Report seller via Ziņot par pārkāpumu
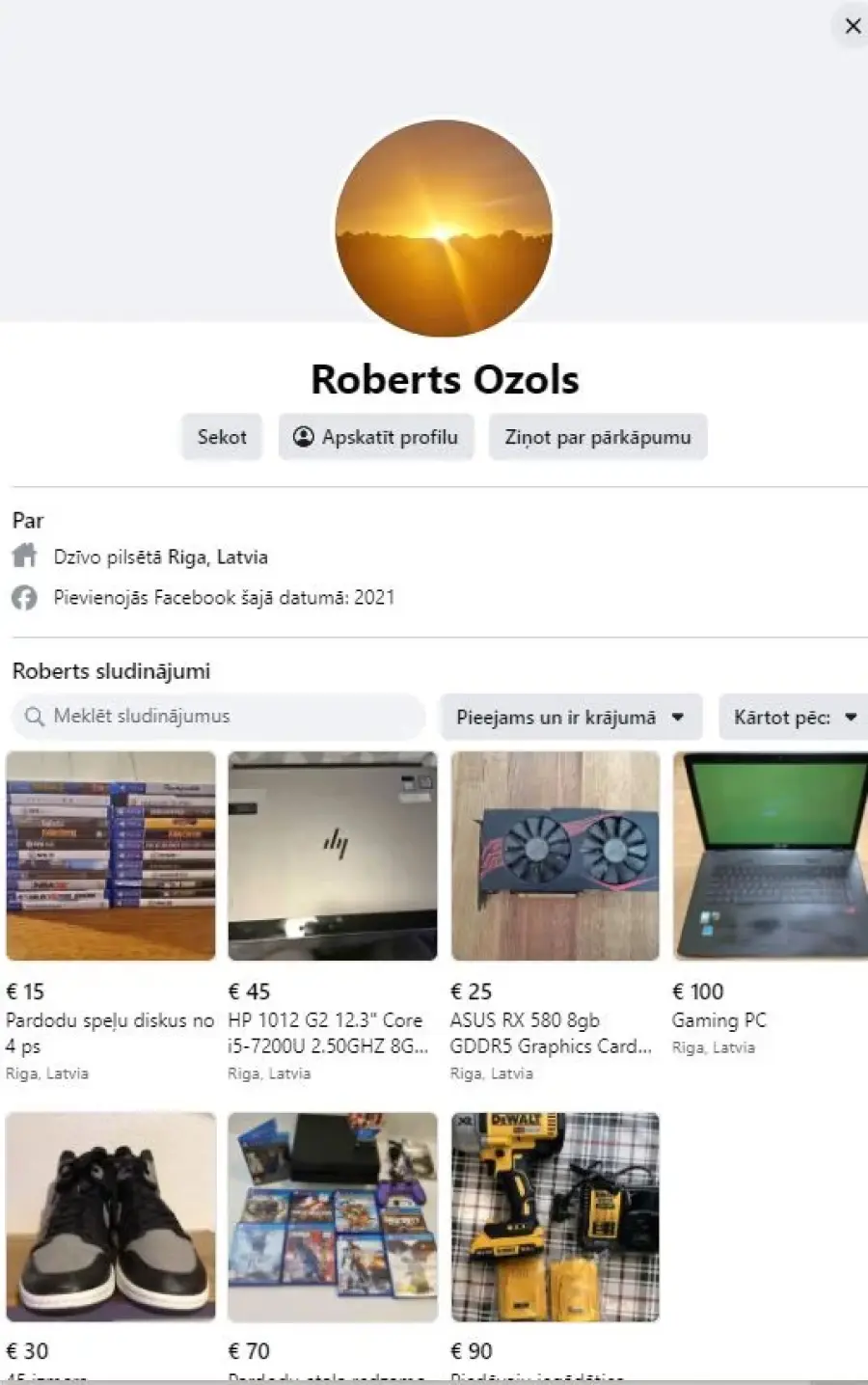 pos(598,437)
